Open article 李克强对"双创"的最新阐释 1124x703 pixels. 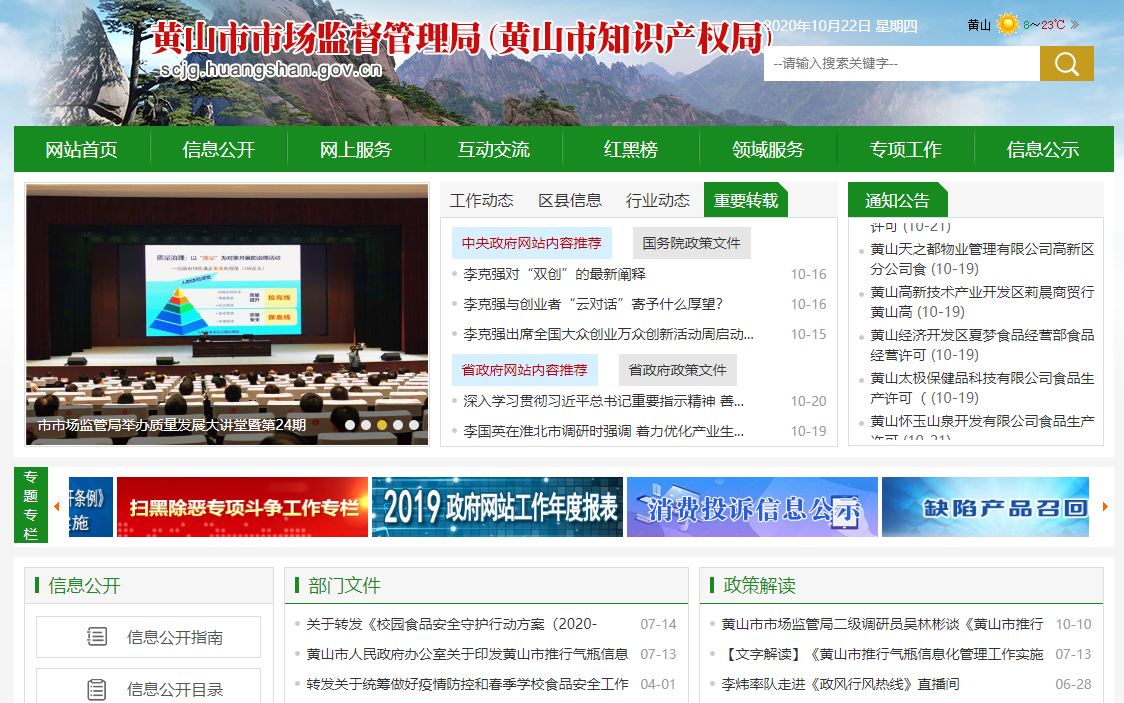(x=554, y=274)
